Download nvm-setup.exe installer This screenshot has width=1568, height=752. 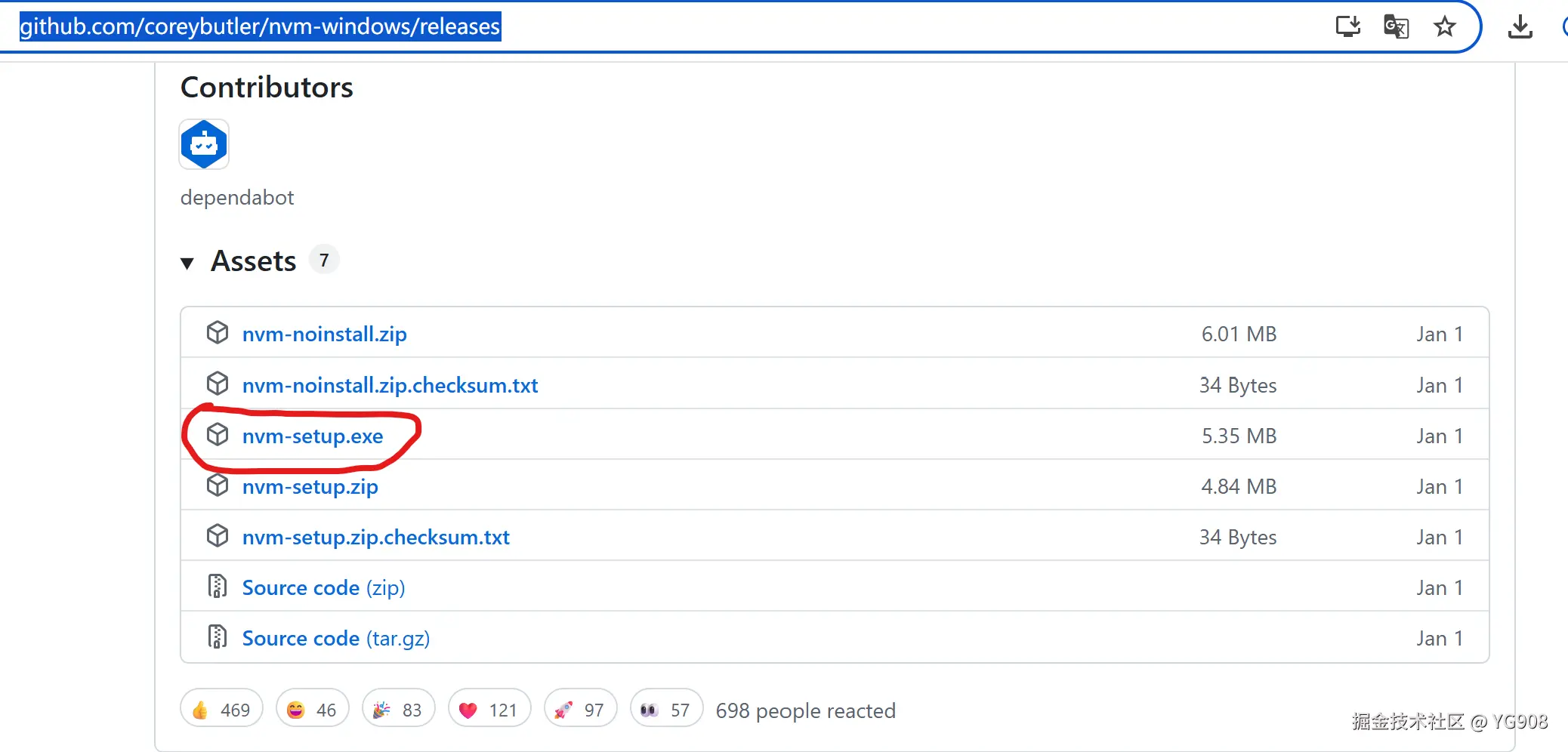313,436
